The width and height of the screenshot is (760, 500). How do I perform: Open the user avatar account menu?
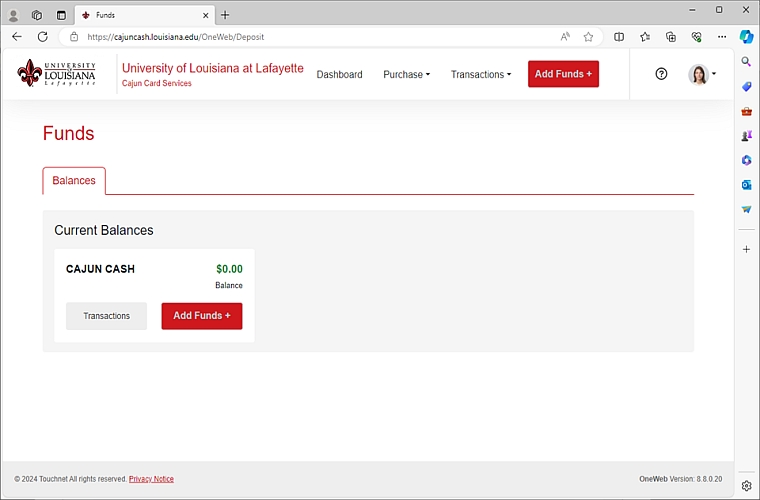701,74
